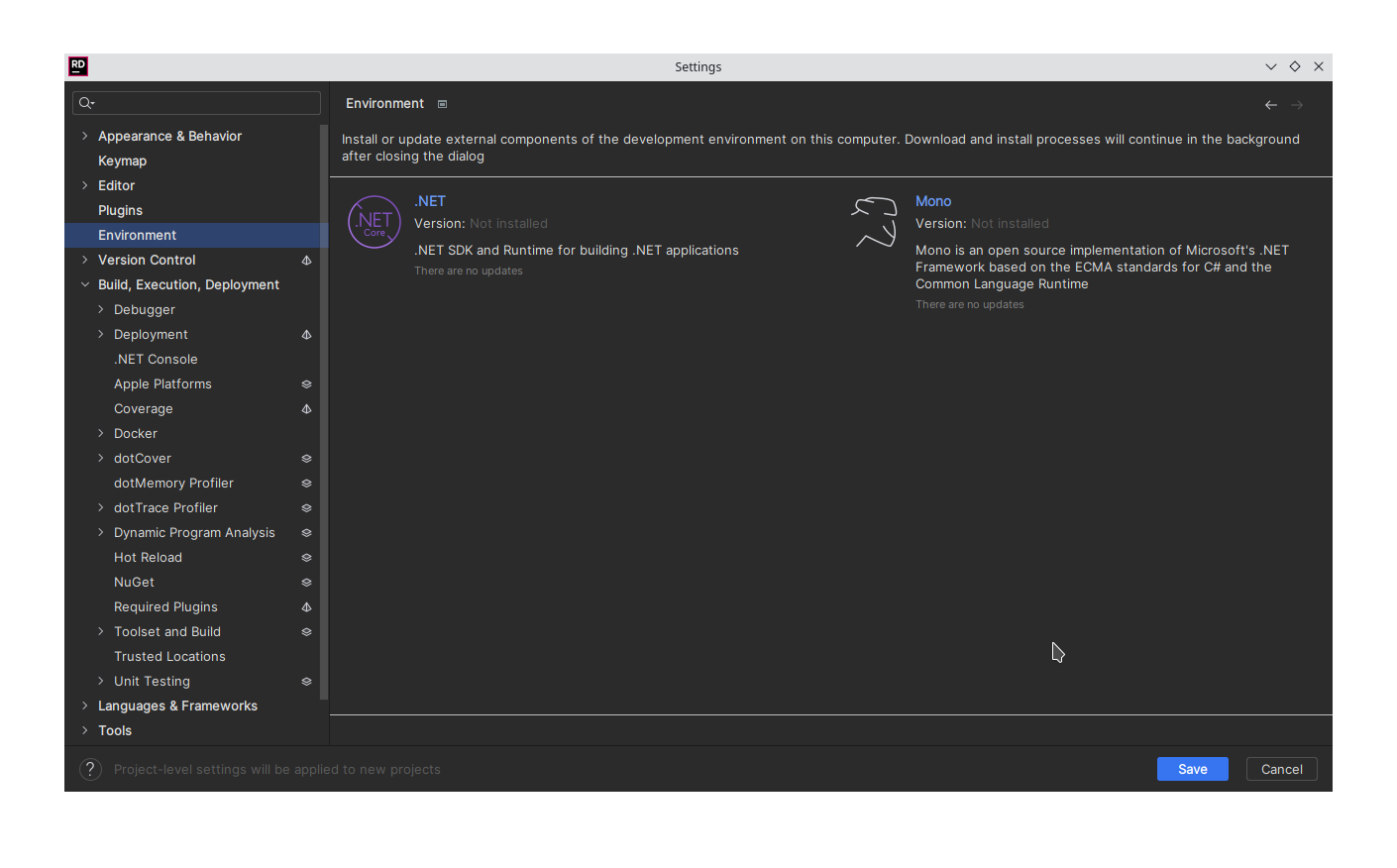Open the .NET Console settings
The image size is (1397, 868).
(156, 359)
